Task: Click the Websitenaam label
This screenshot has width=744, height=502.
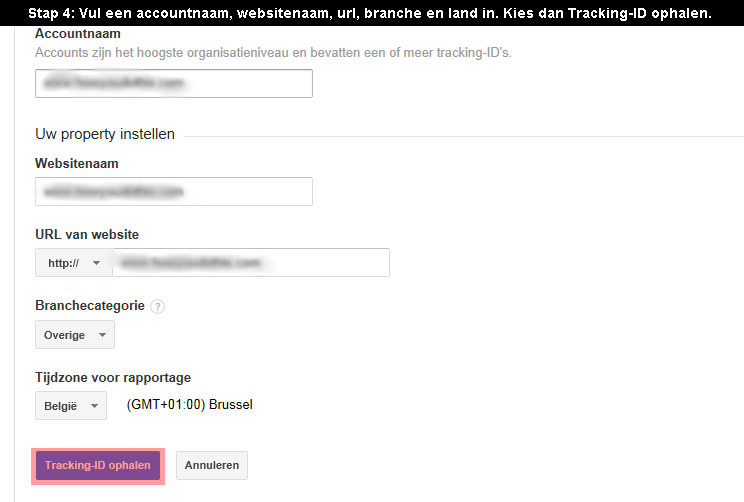Action: coord(77,163)
